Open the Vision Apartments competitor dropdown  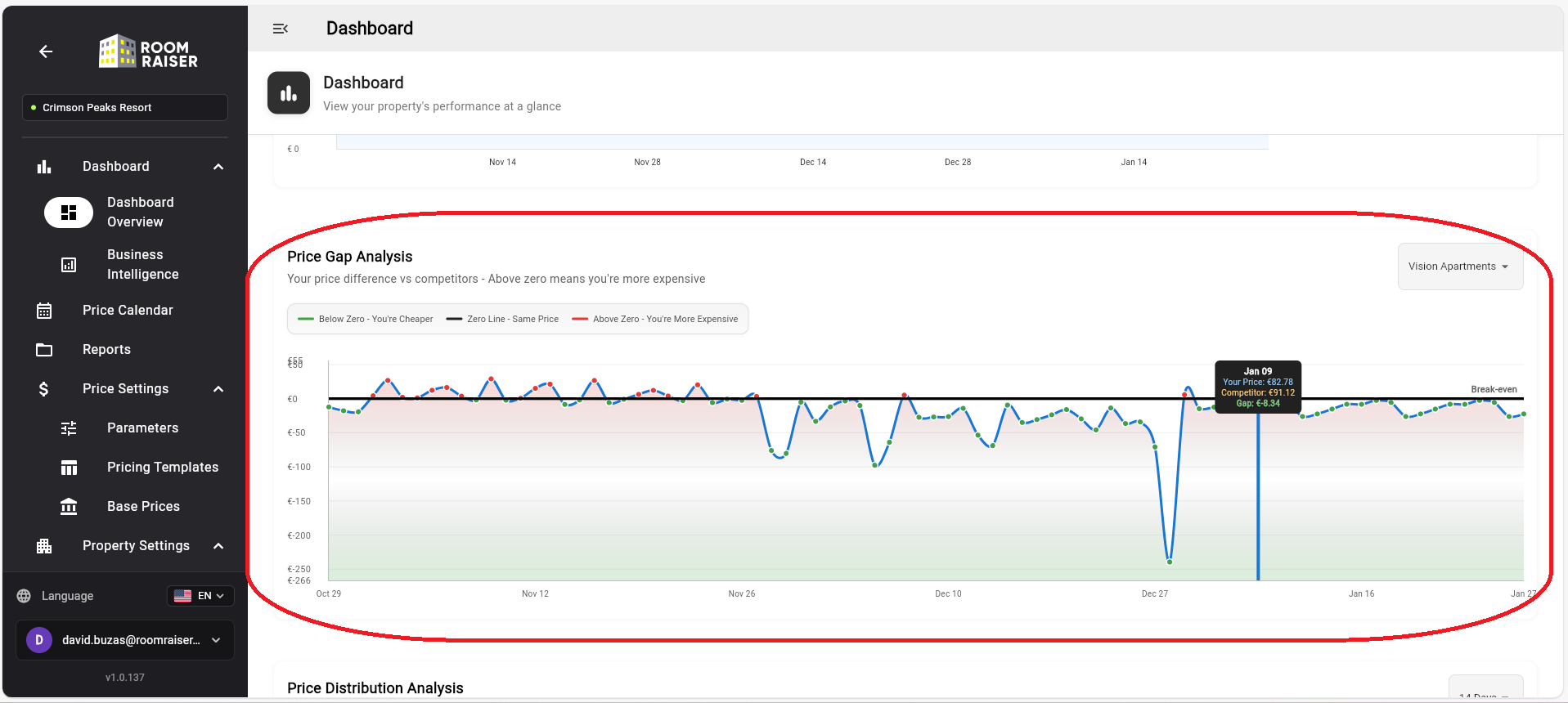1459,266
